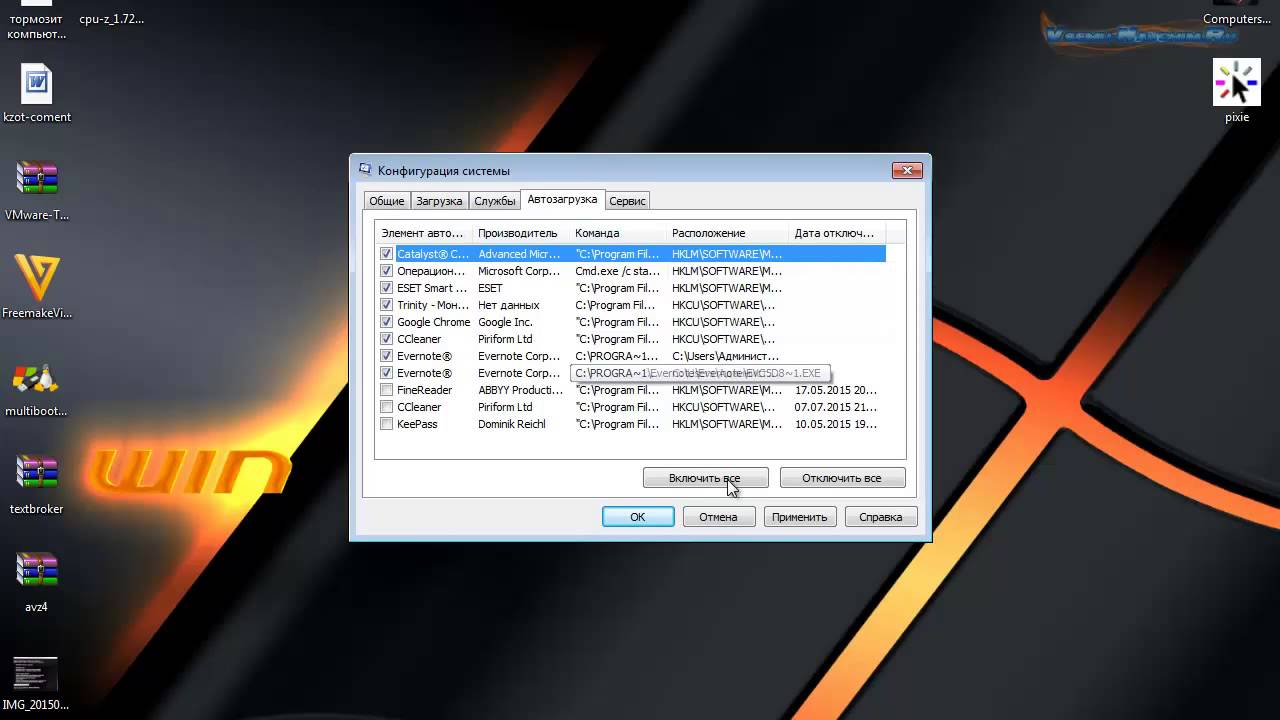Viewport: 1280px width, 720px height.
Task: Launch the pixie color picker icon
Action: [x=1237, y=82]
